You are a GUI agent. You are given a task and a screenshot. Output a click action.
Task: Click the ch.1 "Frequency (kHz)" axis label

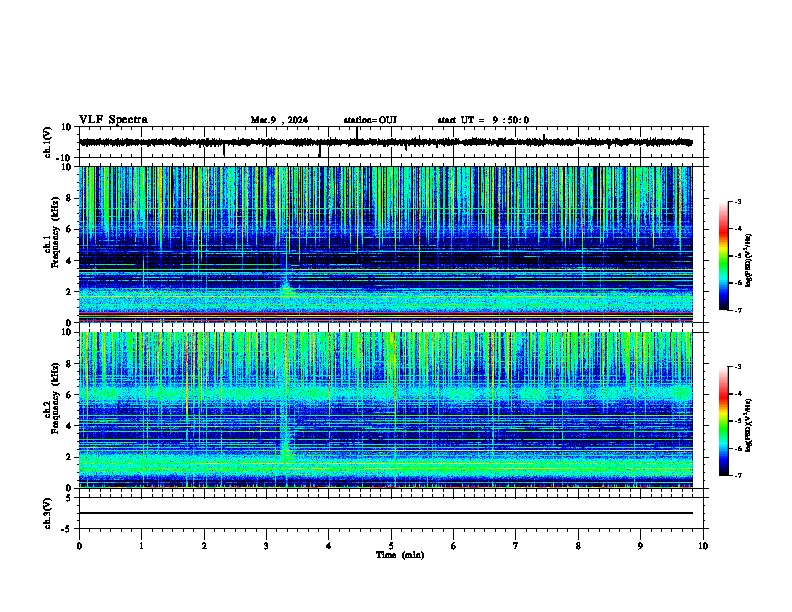pyautogui.click(x=55, y=232)
